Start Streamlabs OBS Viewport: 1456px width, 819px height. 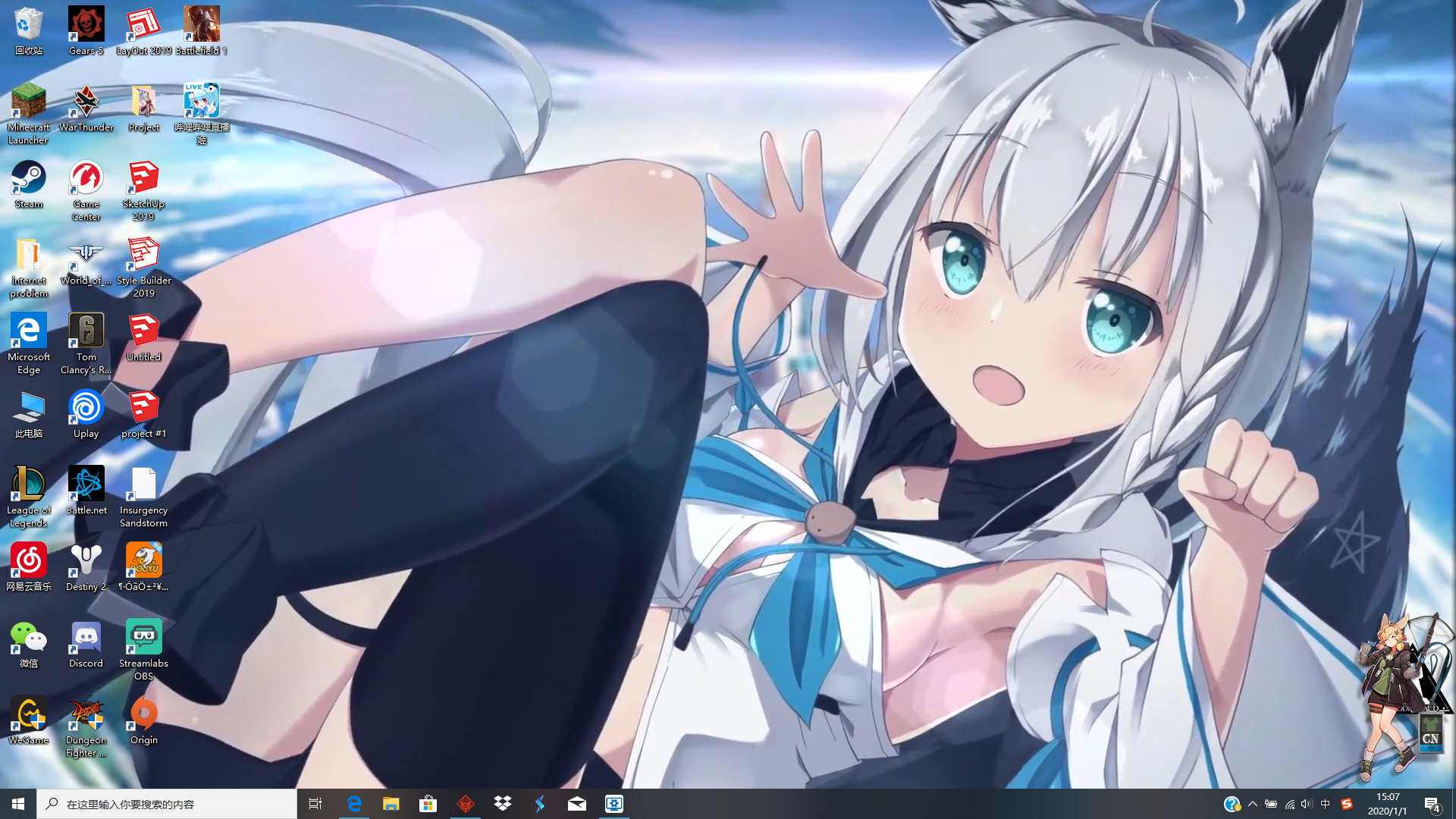[143, 637]
